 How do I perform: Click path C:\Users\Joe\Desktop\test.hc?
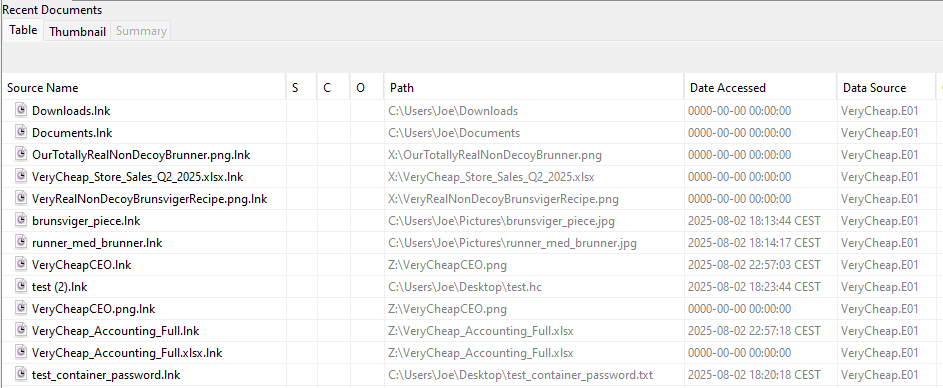(x=465, y=287)
